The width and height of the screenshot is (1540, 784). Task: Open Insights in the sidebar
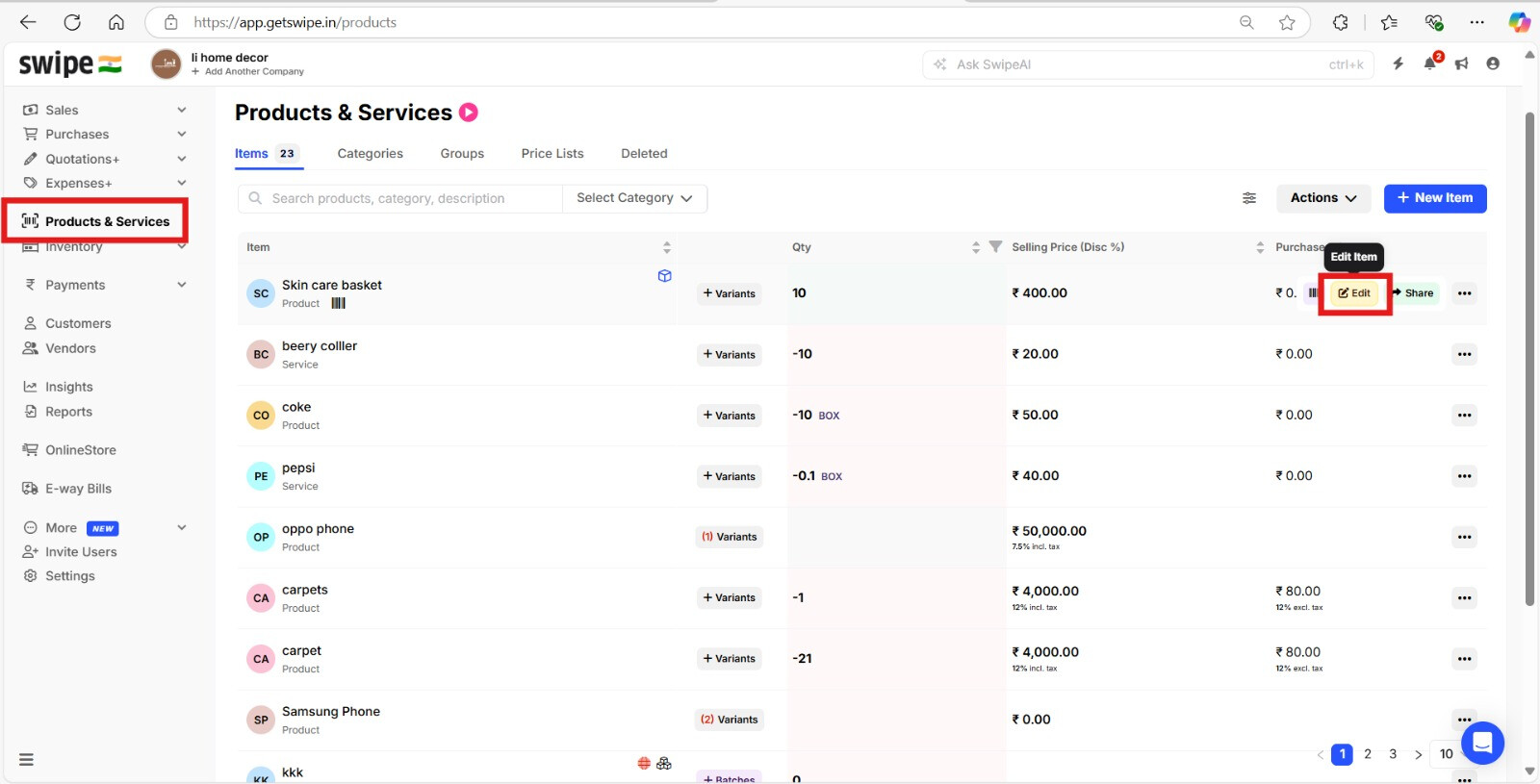[58, 387]
